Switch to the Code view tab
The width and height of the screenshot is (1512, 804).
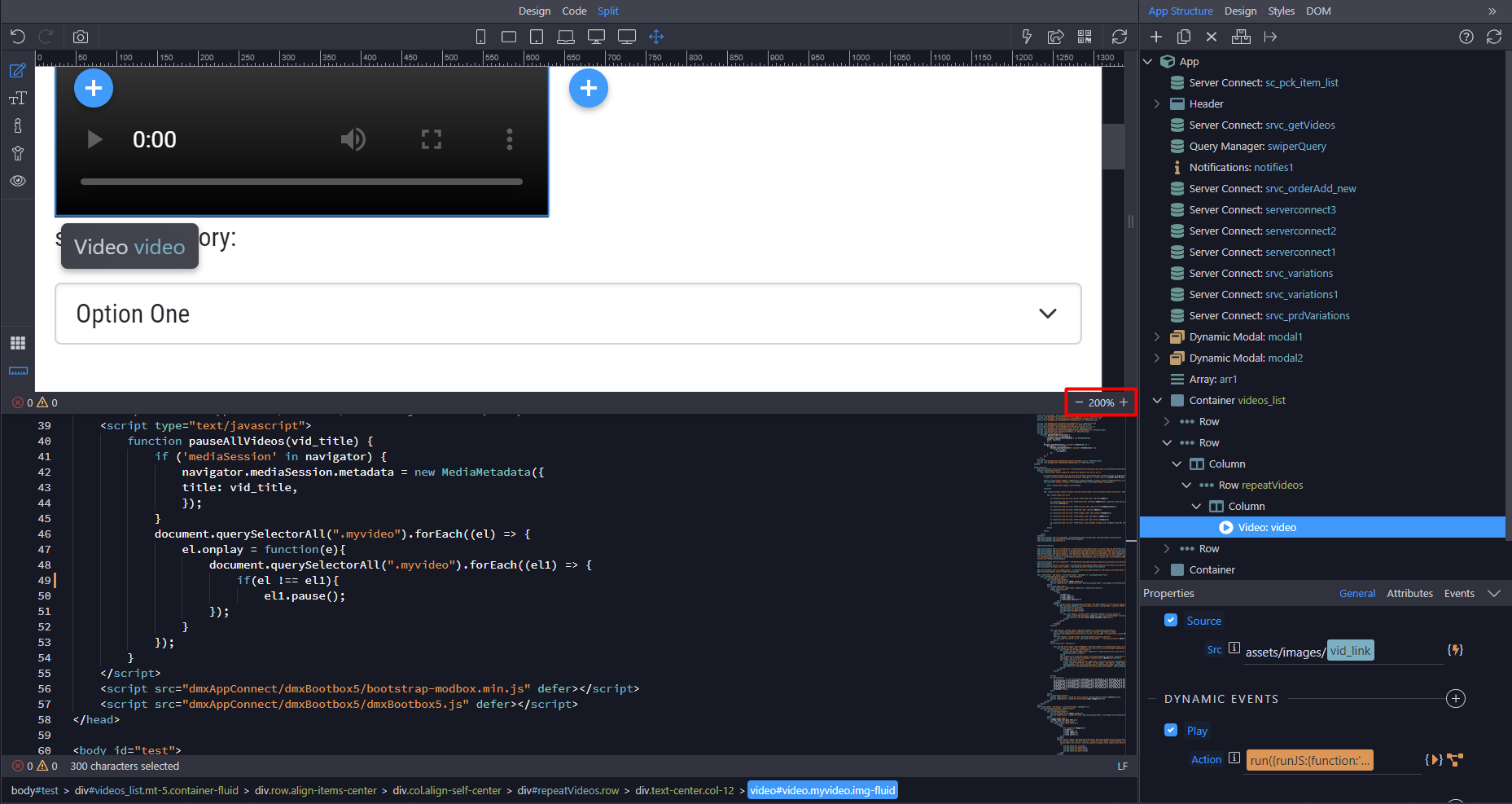(574, 11)
